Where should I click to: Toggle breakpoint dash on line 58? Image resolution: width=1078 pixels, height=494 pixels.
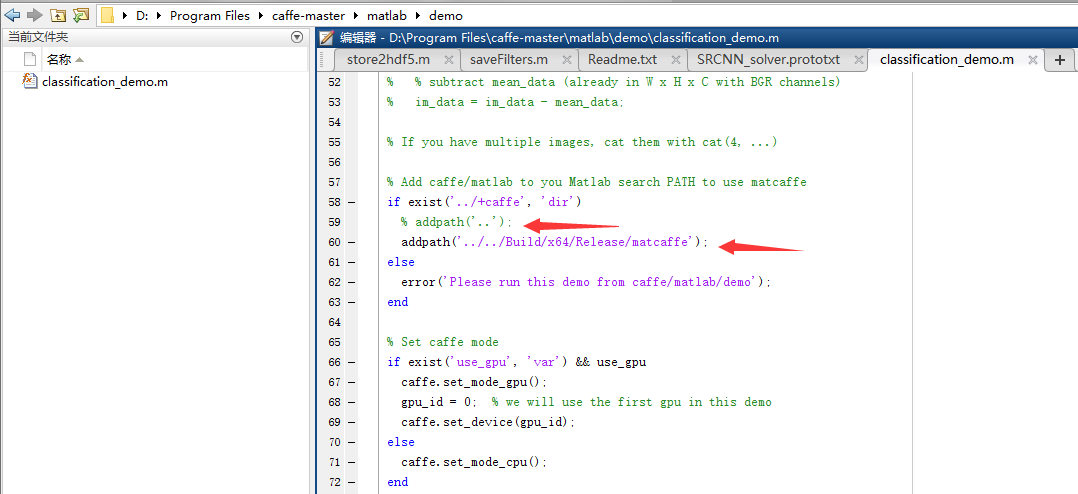[352, 202]
